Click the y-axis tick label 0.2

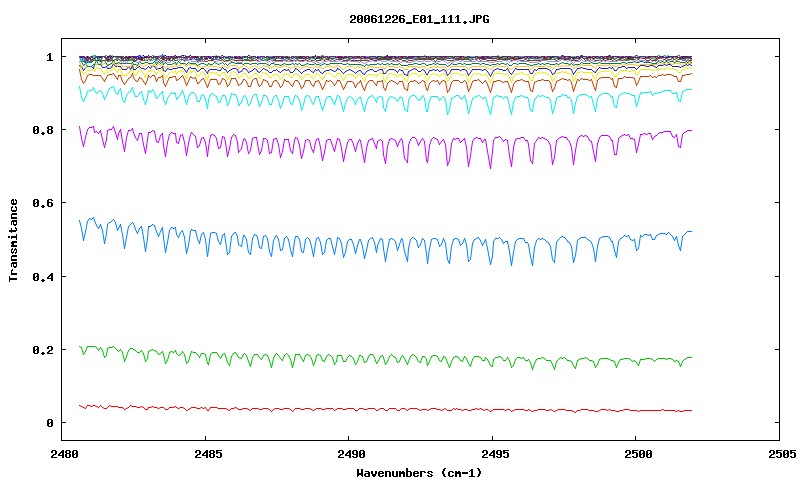[x=42, y=350]
